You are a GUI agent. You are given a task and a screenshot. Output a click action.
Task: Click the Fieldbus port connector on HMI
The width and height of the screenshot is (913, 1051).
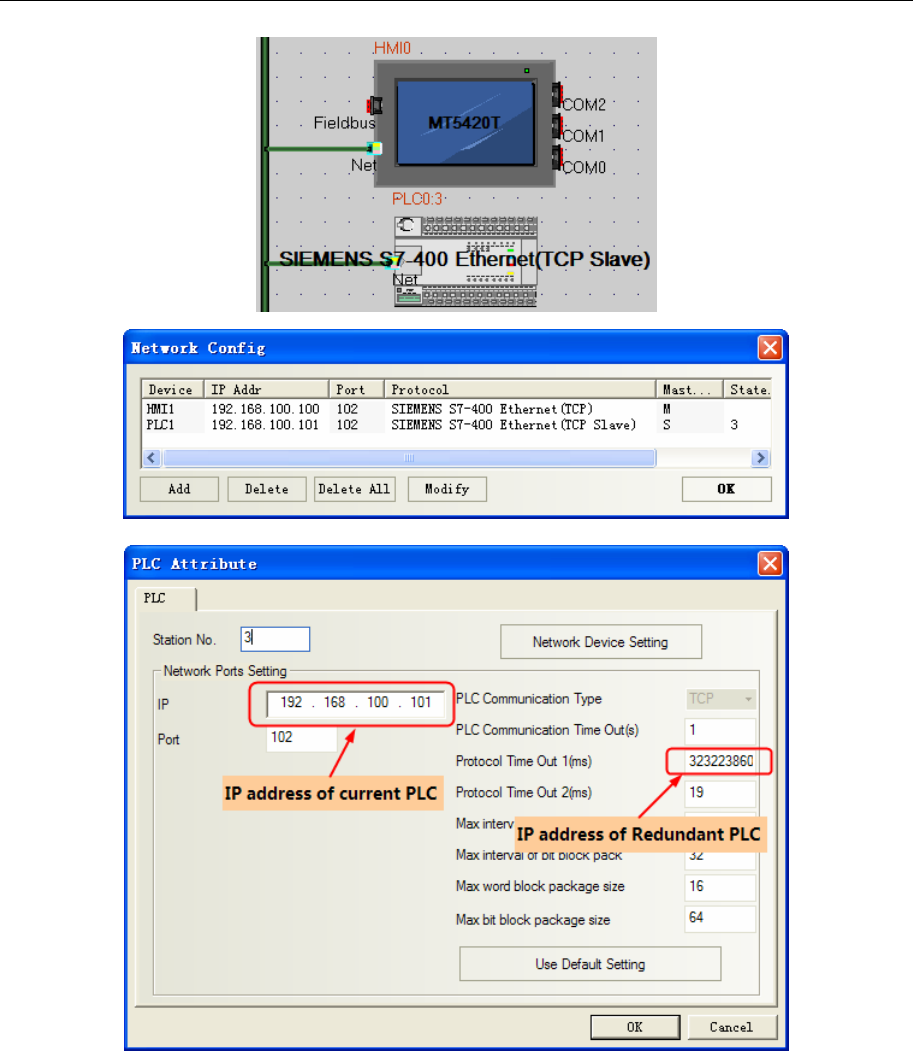coord(375,105)
